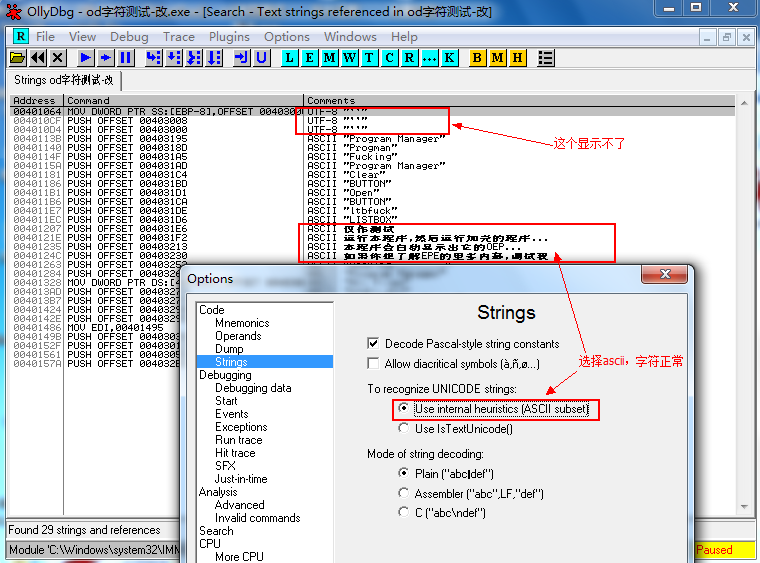Click the Trace over toolbar icon
760x563 pixels.
[214, 58]
